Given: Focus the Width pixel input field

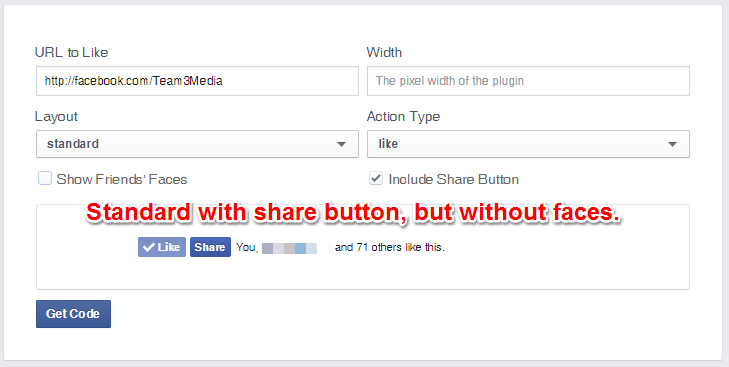Looking at the screenshot, I should [x=528, y=81].
